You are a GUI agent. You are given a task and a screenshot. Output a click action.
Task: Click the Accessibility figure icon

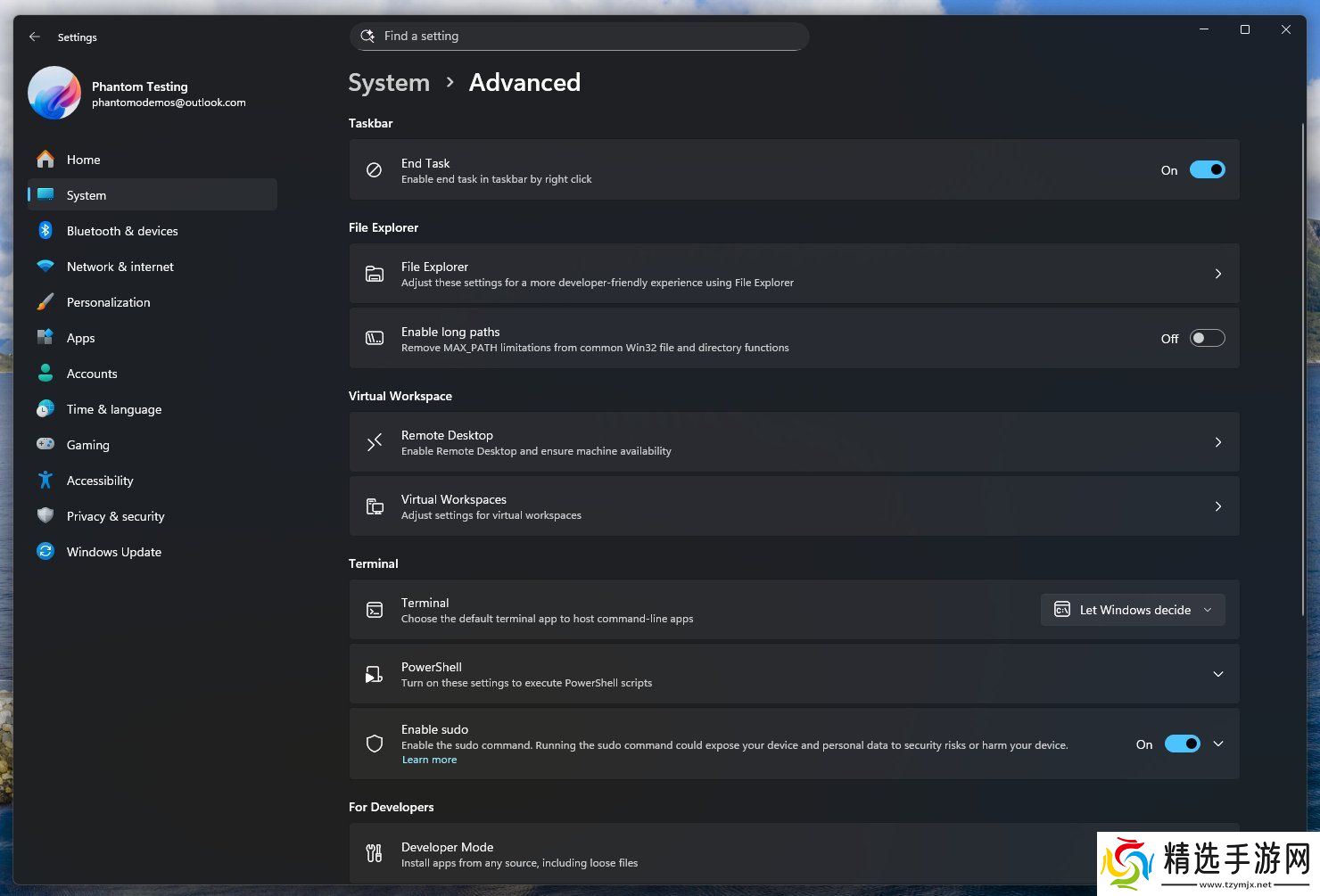45,481
